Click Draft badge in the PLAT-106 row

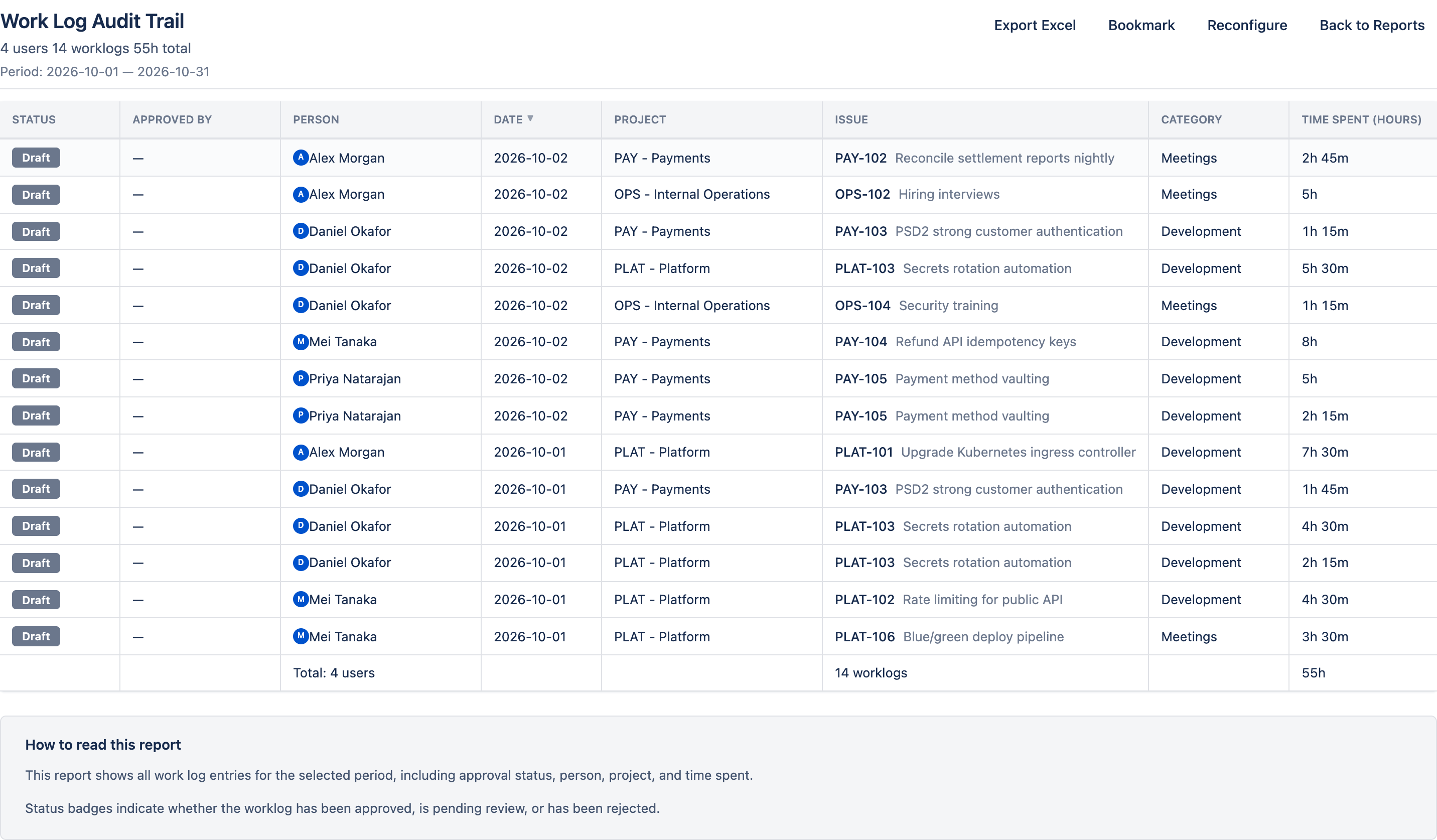click(x=36, y=636)
